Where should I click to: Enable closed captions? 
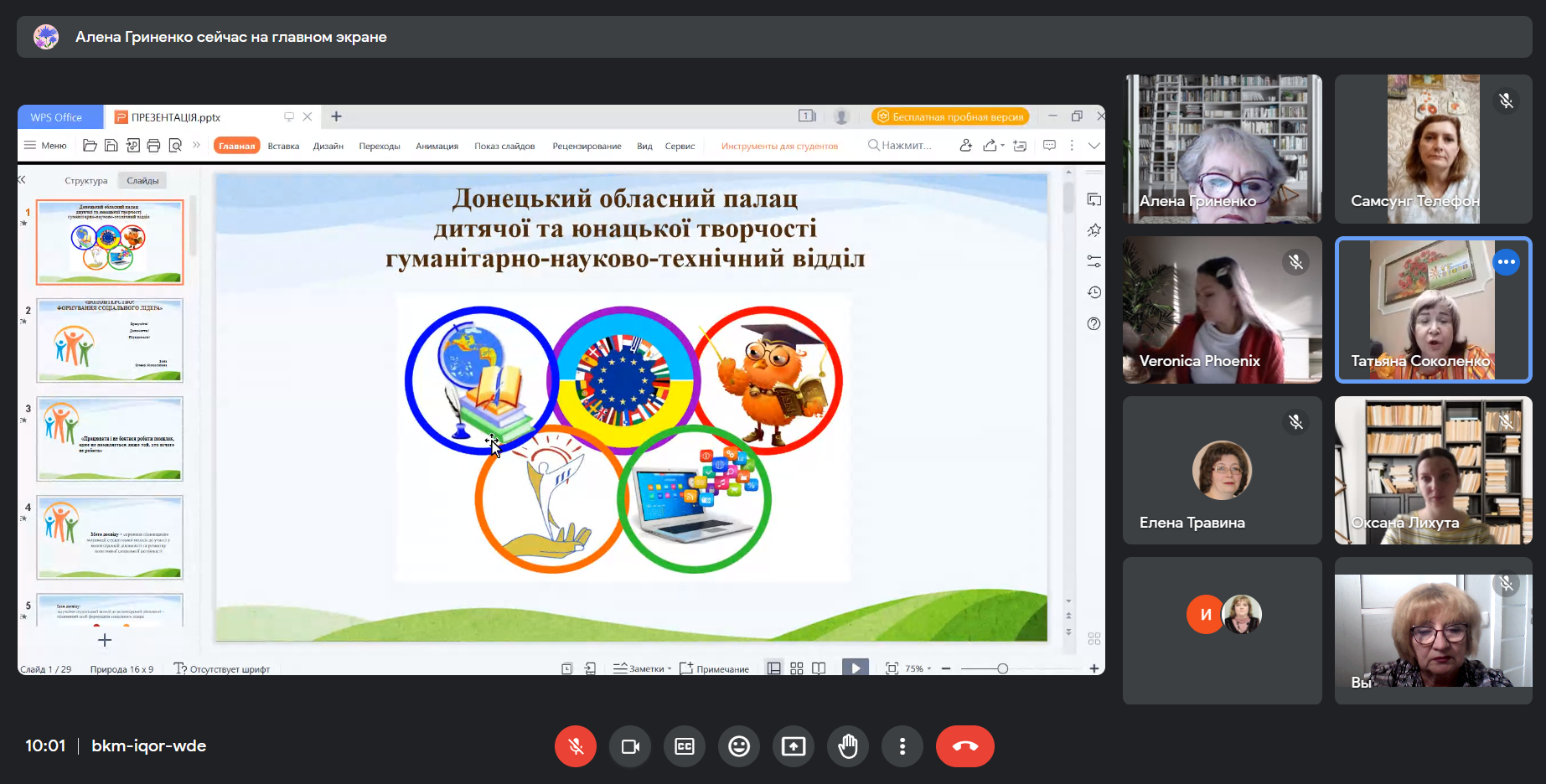(x=685, y=746)
